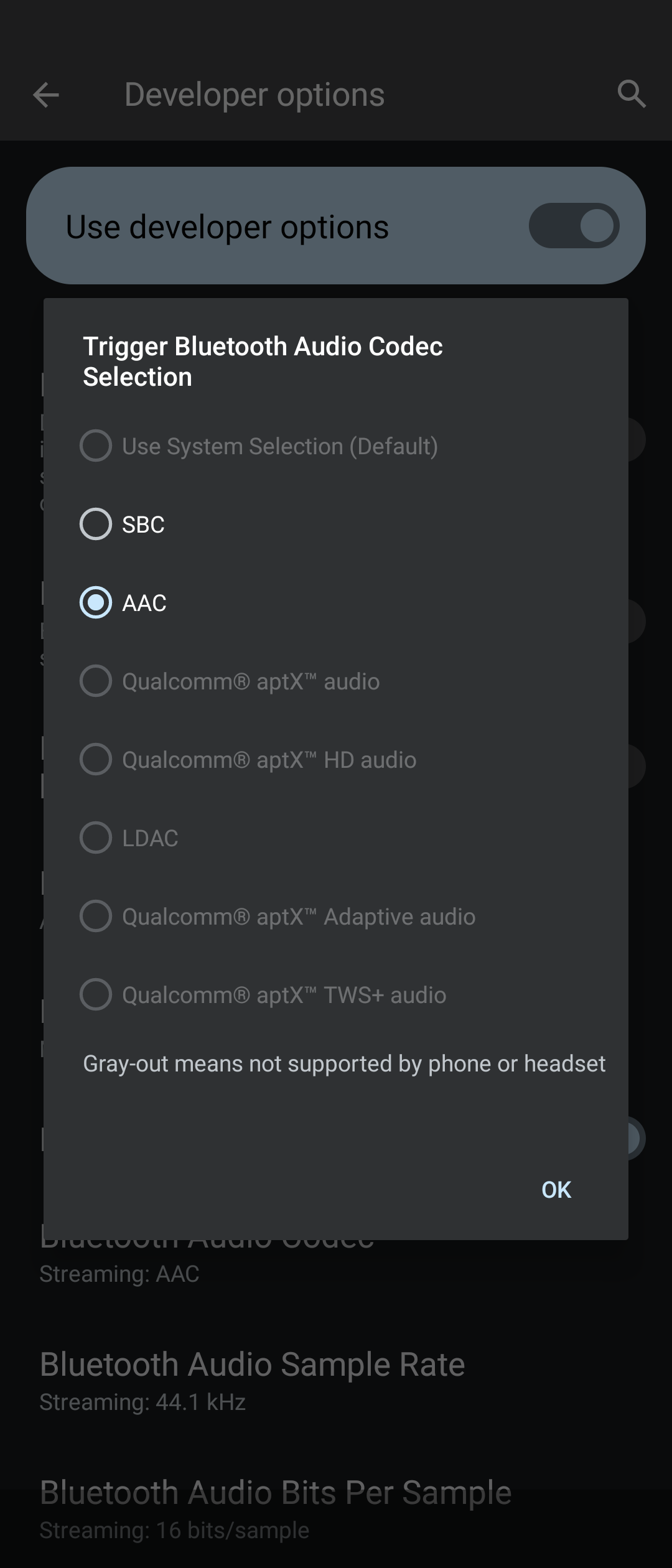
Task: Tap the Streaming: AAC codec entry
Action: point(119,1274)
